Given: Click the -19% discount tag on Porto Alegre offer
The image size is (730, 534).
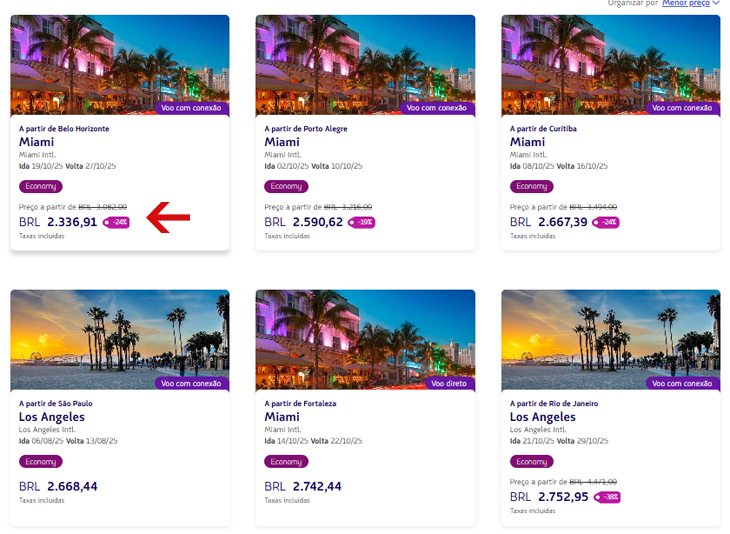Looking at the screenshot, I should (362, 223).
